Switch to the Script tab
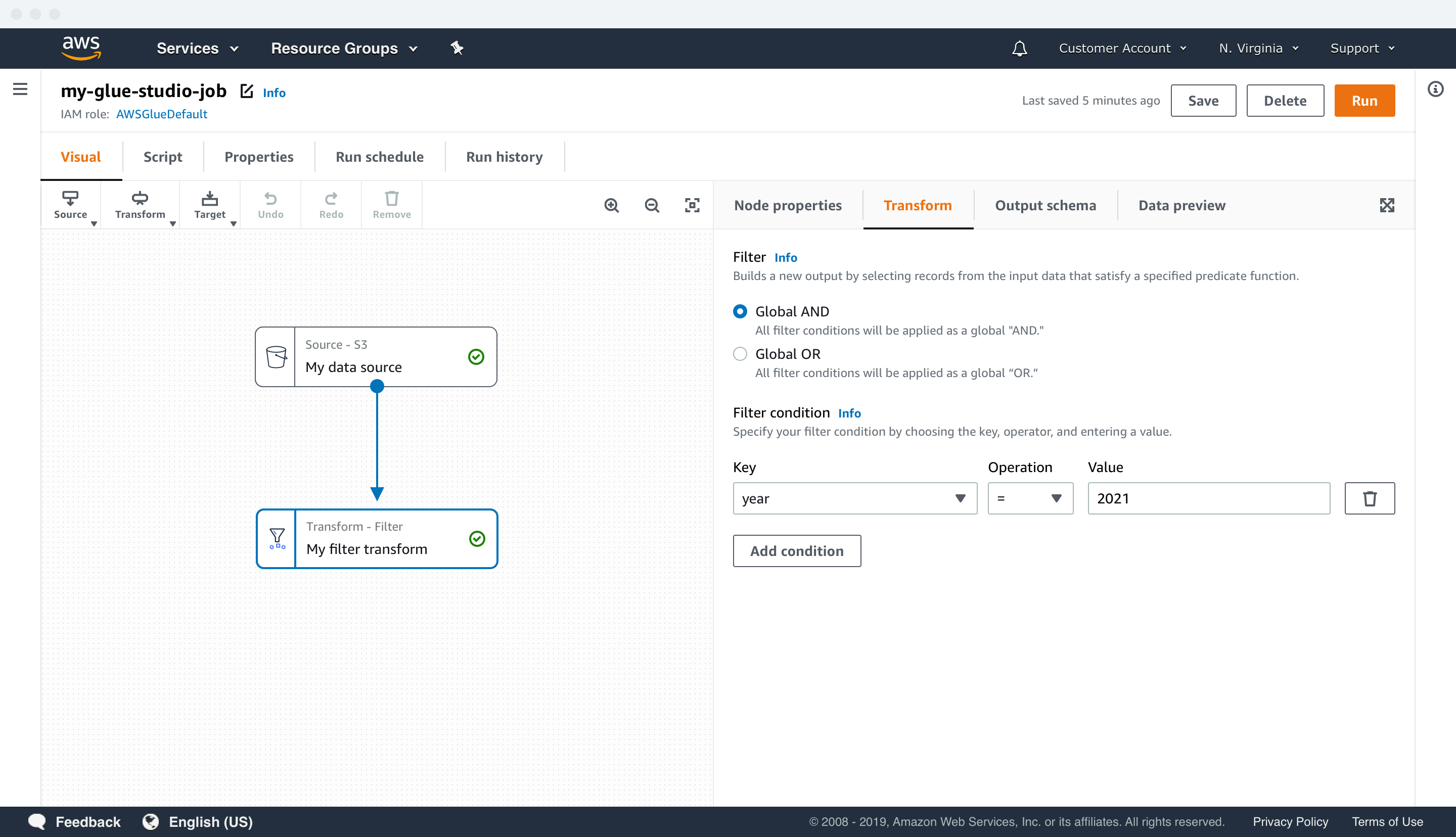Screen dimensions: 1456x837 163,157
